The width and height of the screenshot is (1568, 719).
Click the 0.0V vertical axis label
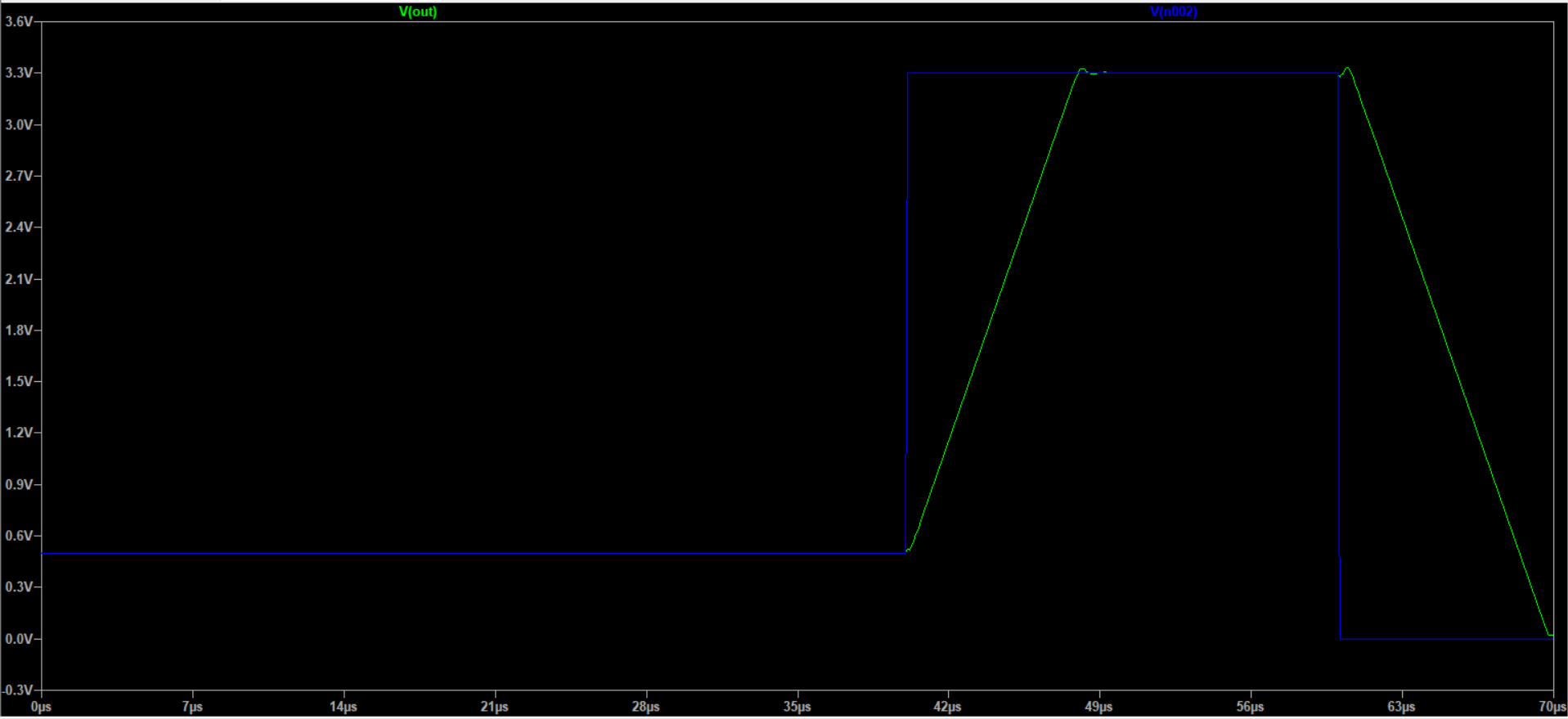tap(18, 639)
